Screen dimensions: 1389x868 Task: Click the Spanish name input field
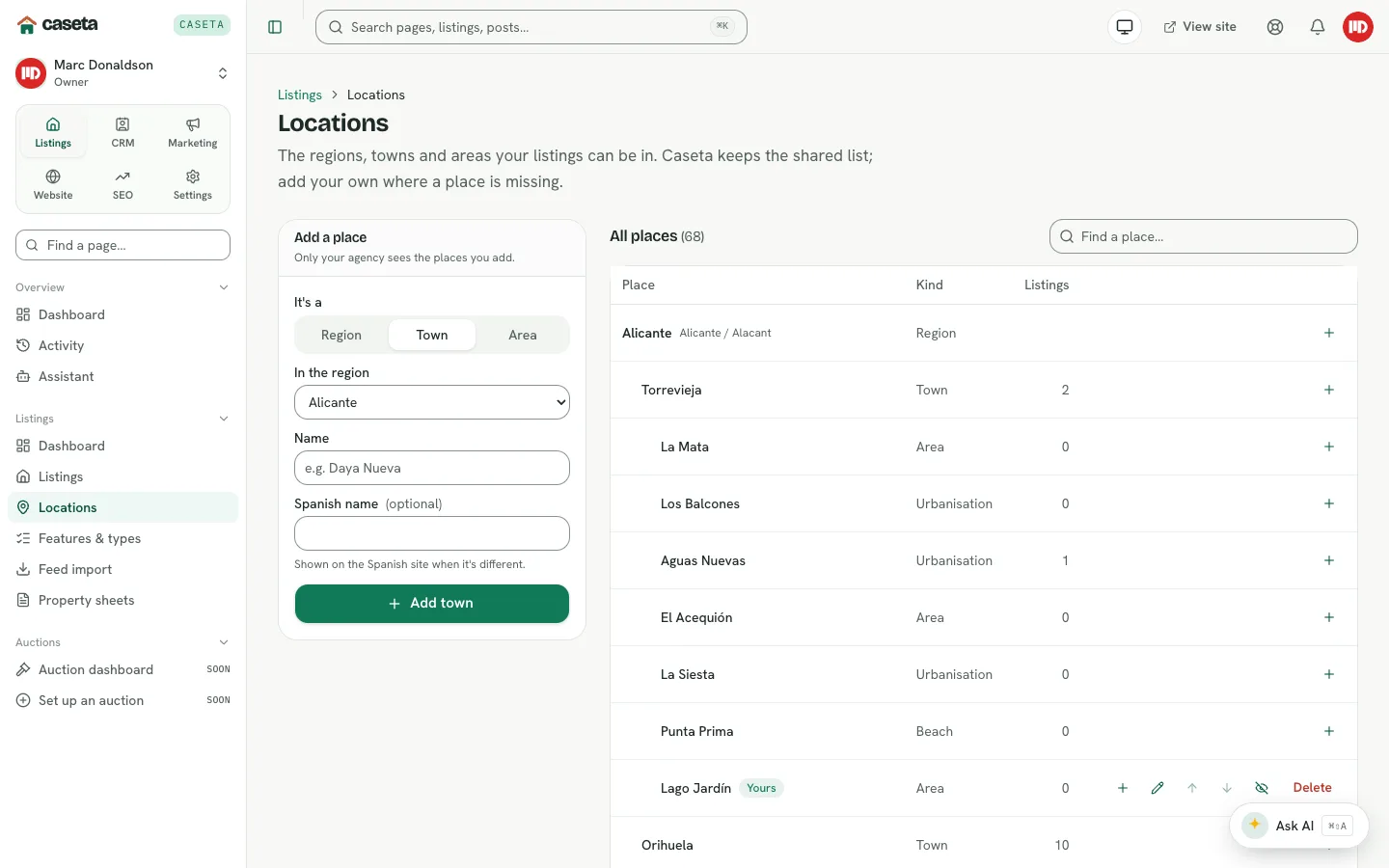pyautogui.click(x=432, y=533)
